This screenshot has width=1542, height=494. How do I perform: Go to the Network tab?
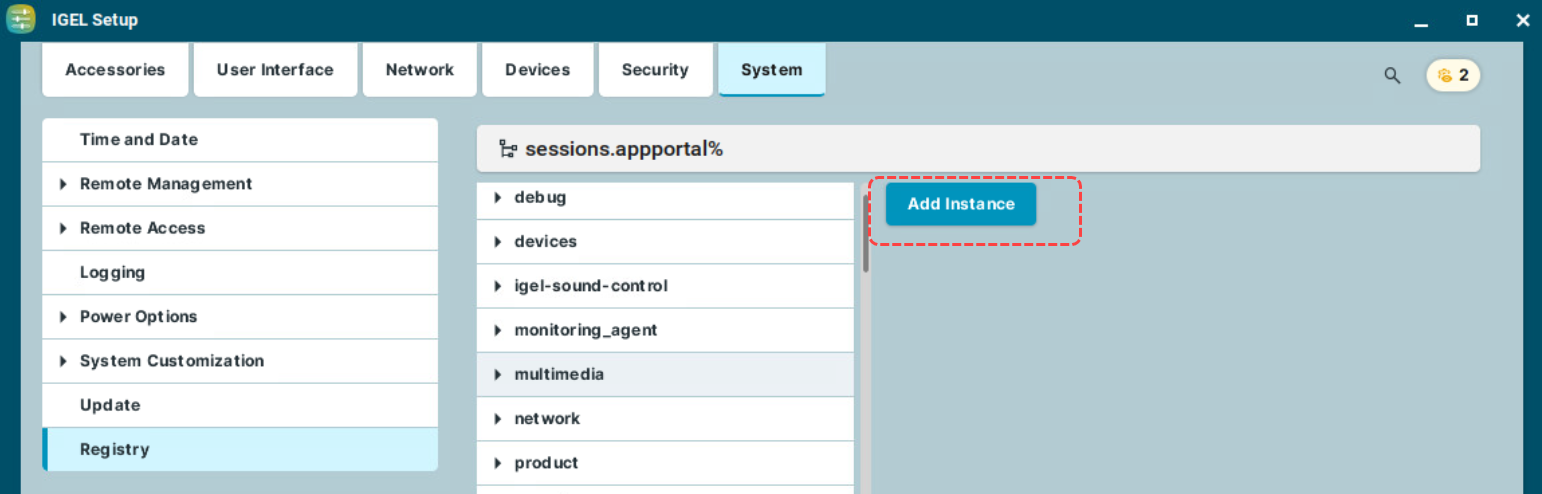[420, 70]
